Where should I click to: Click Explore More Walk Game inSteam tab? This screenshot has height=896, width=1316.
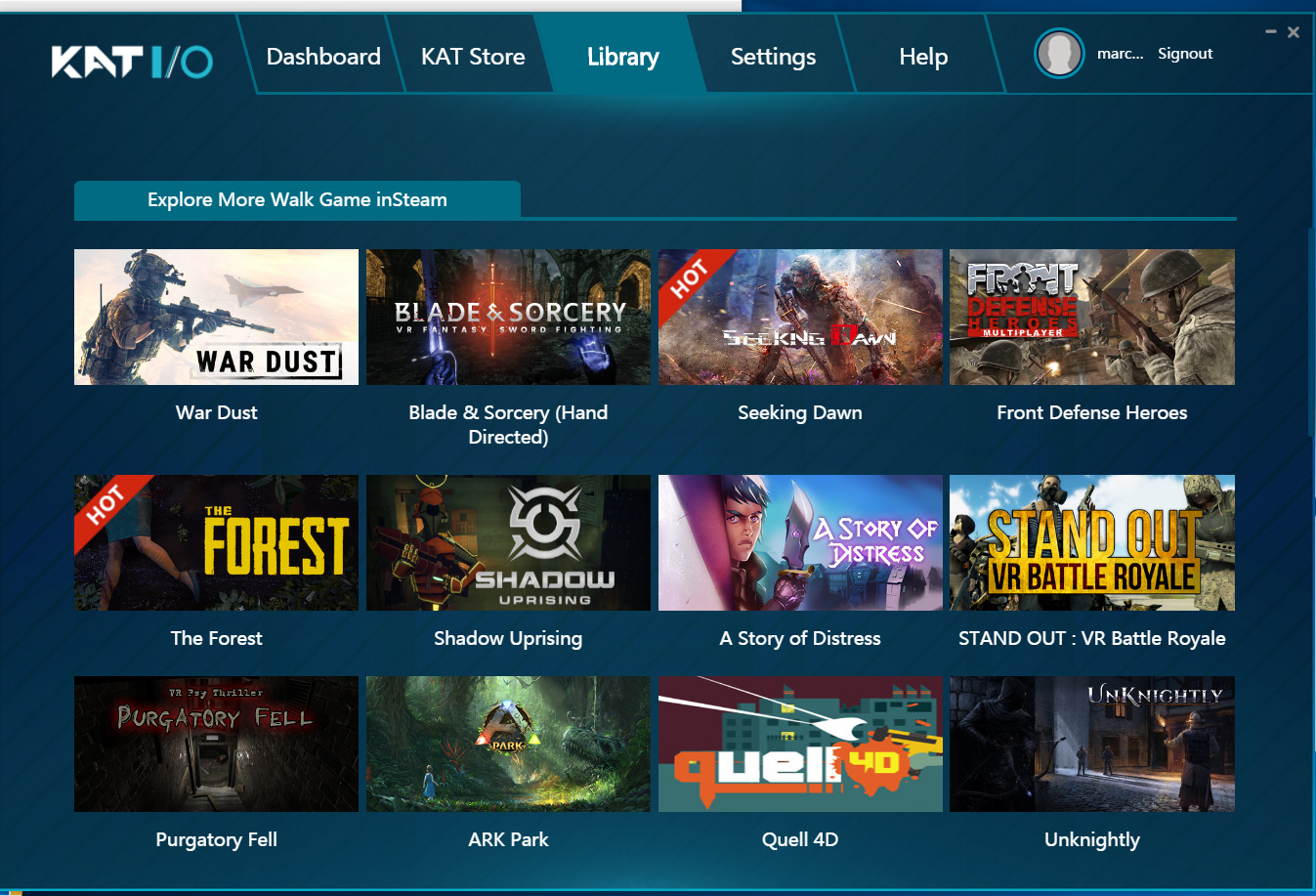click(297, 199)
